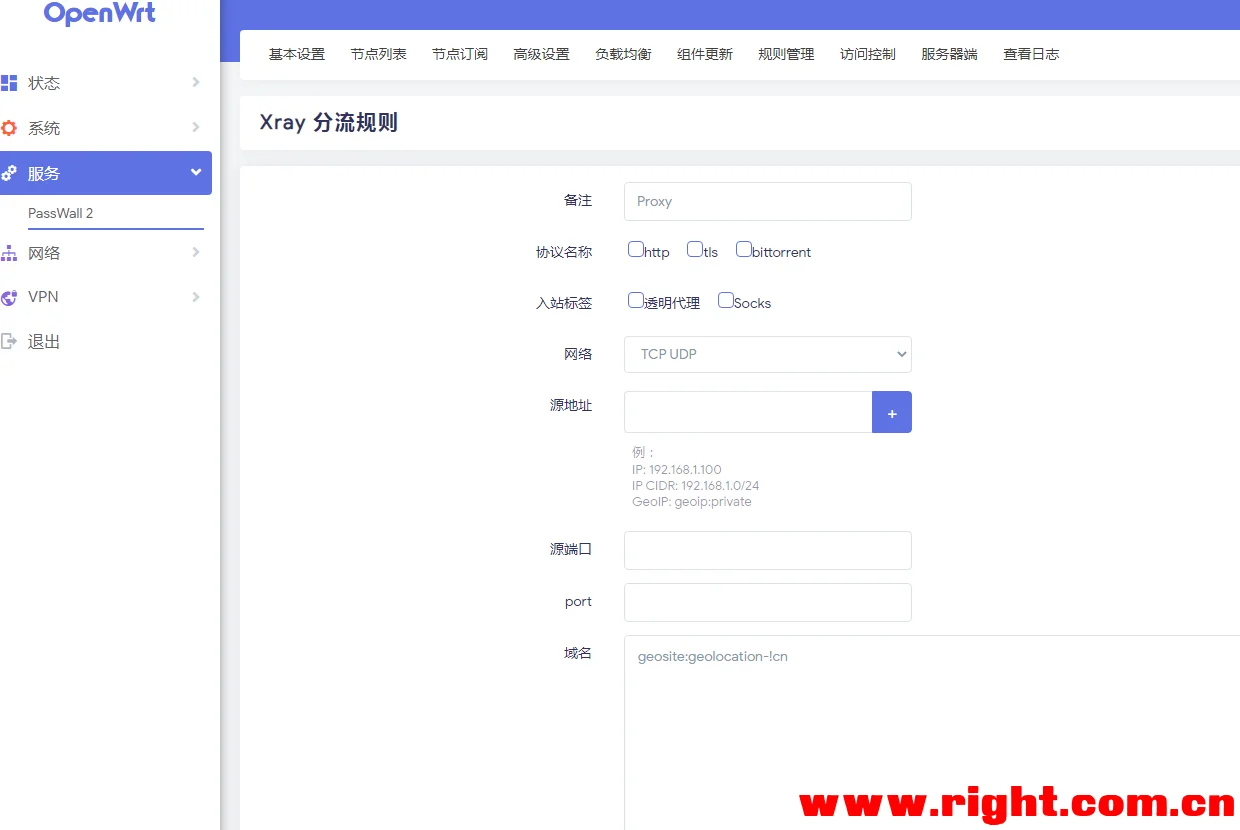The width and height of the screenshot is (1240, 830).
Task: Open the PassWall 2 link in sidebar
Action: coord(61,213)
